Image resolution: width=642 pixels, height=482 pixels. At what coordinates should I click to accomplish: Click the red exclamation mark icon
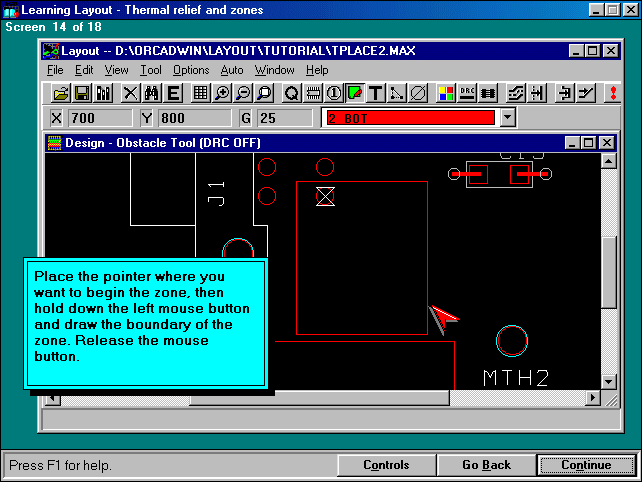pos(612,93)
